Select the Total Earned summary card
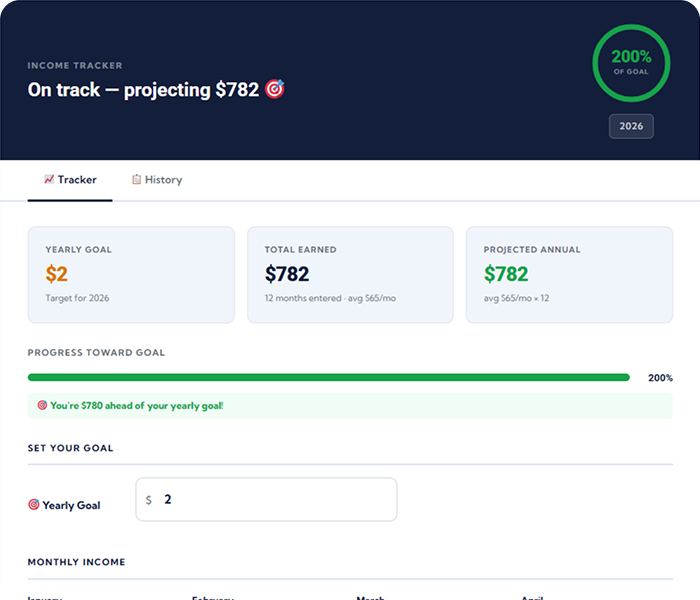Viewport: 700px width, 600px height. click(x=350, y=275)
